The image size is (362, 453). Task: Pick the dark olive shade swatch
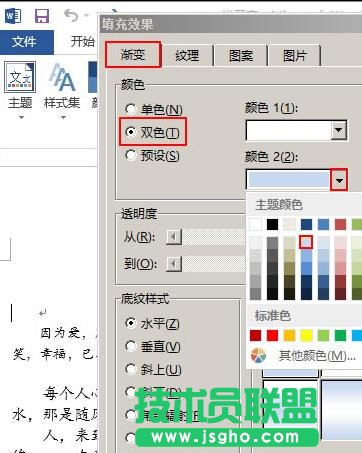pos(289,281)
